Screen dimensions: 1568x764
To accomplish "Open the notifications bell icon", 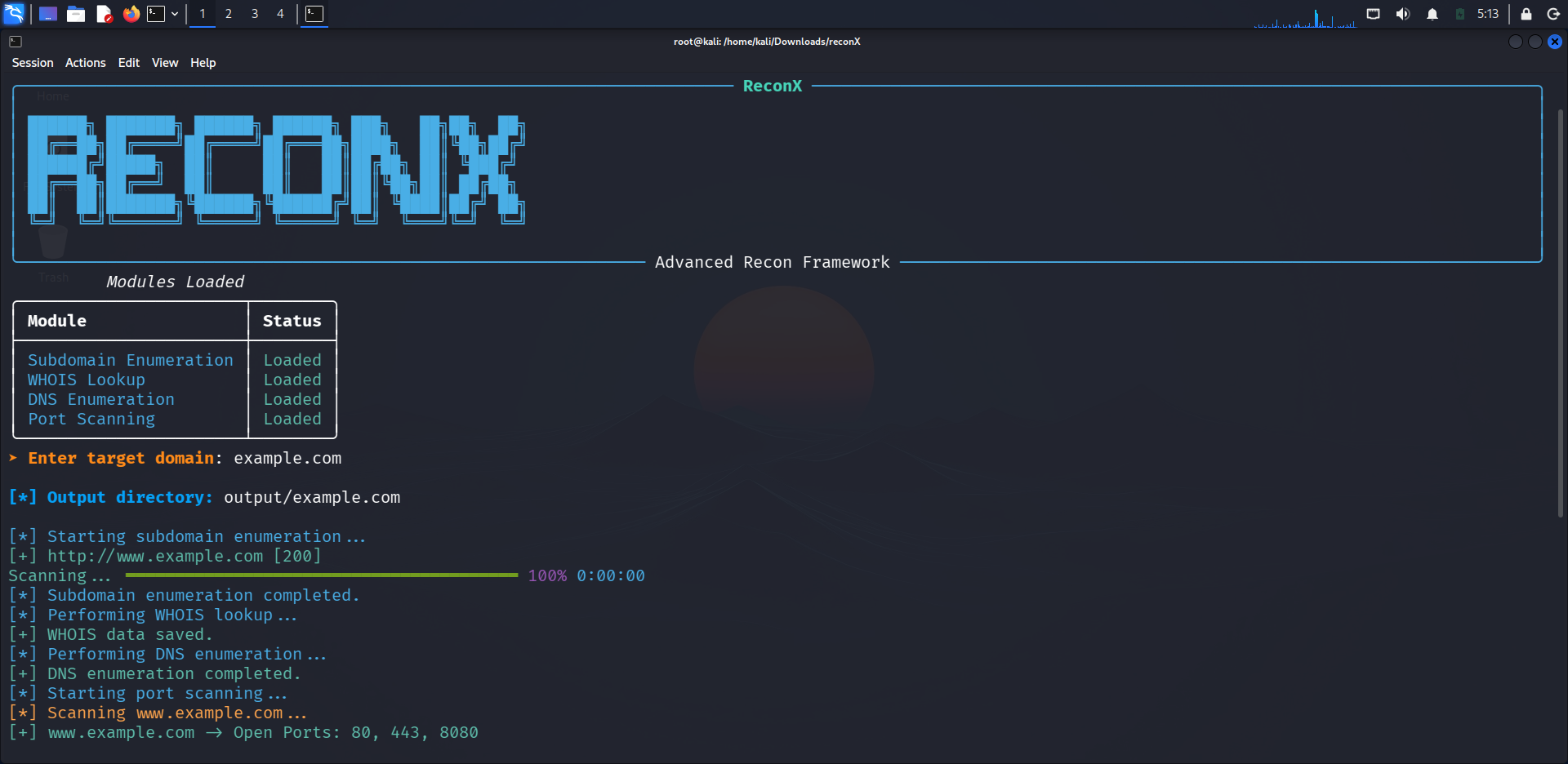I will click(x=1432, y=14).
